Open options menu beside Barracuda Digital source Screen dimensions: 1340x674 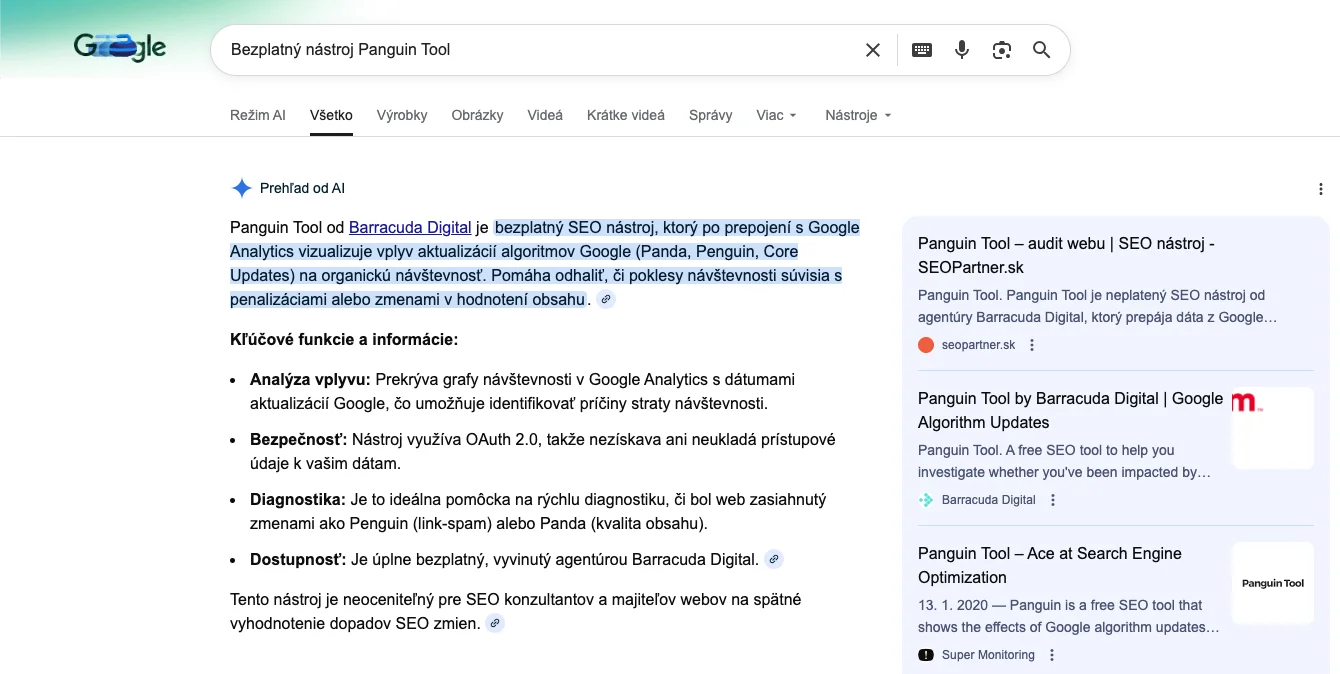click(x=1053, y=500)
